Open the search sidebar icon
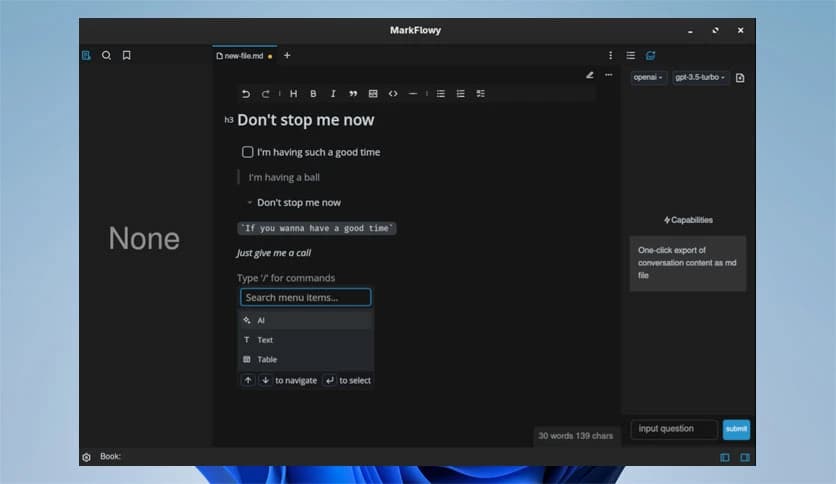The image size is (836, 484). (107, 55)
